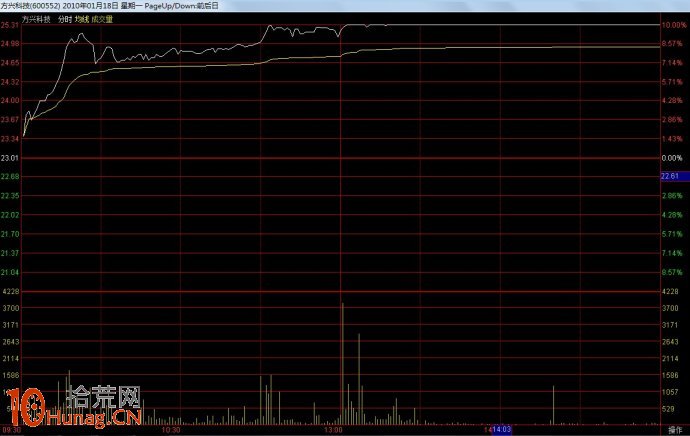Click the date 2010年01月18日 in title

pos(90,6)
